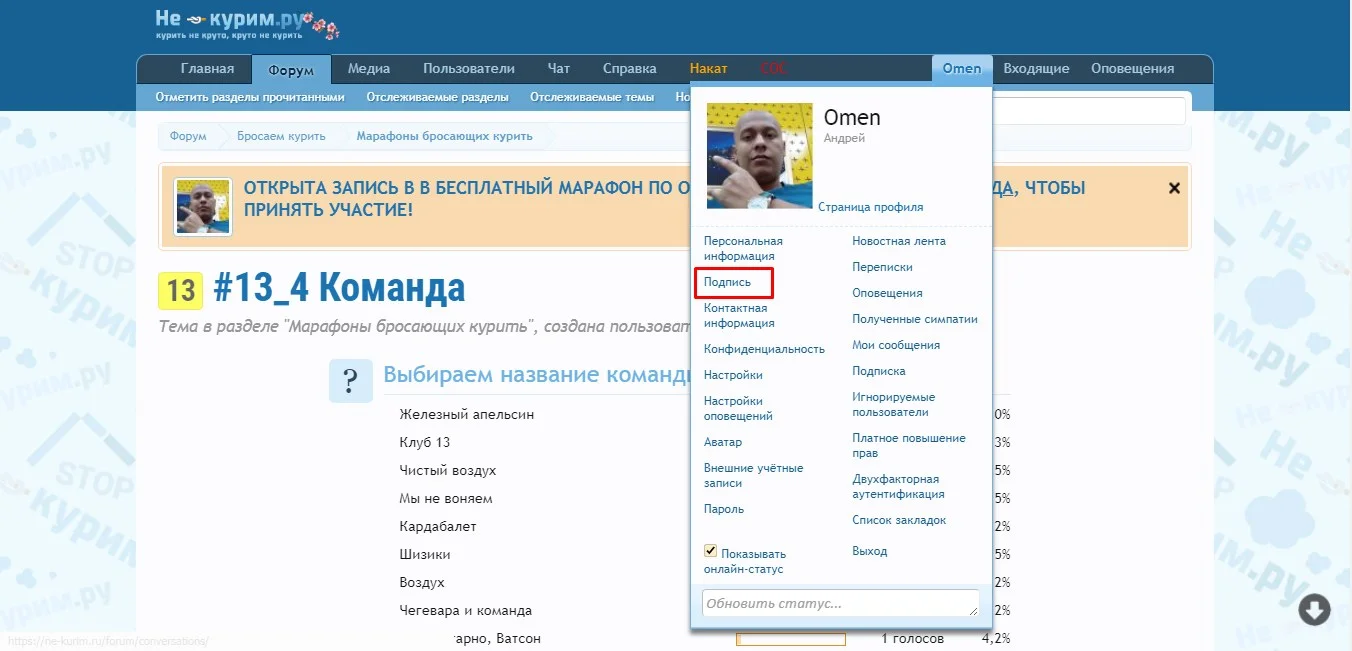
Task: Click the avatar thumbnail in the notice banner
Action: (x=203, y=207)
